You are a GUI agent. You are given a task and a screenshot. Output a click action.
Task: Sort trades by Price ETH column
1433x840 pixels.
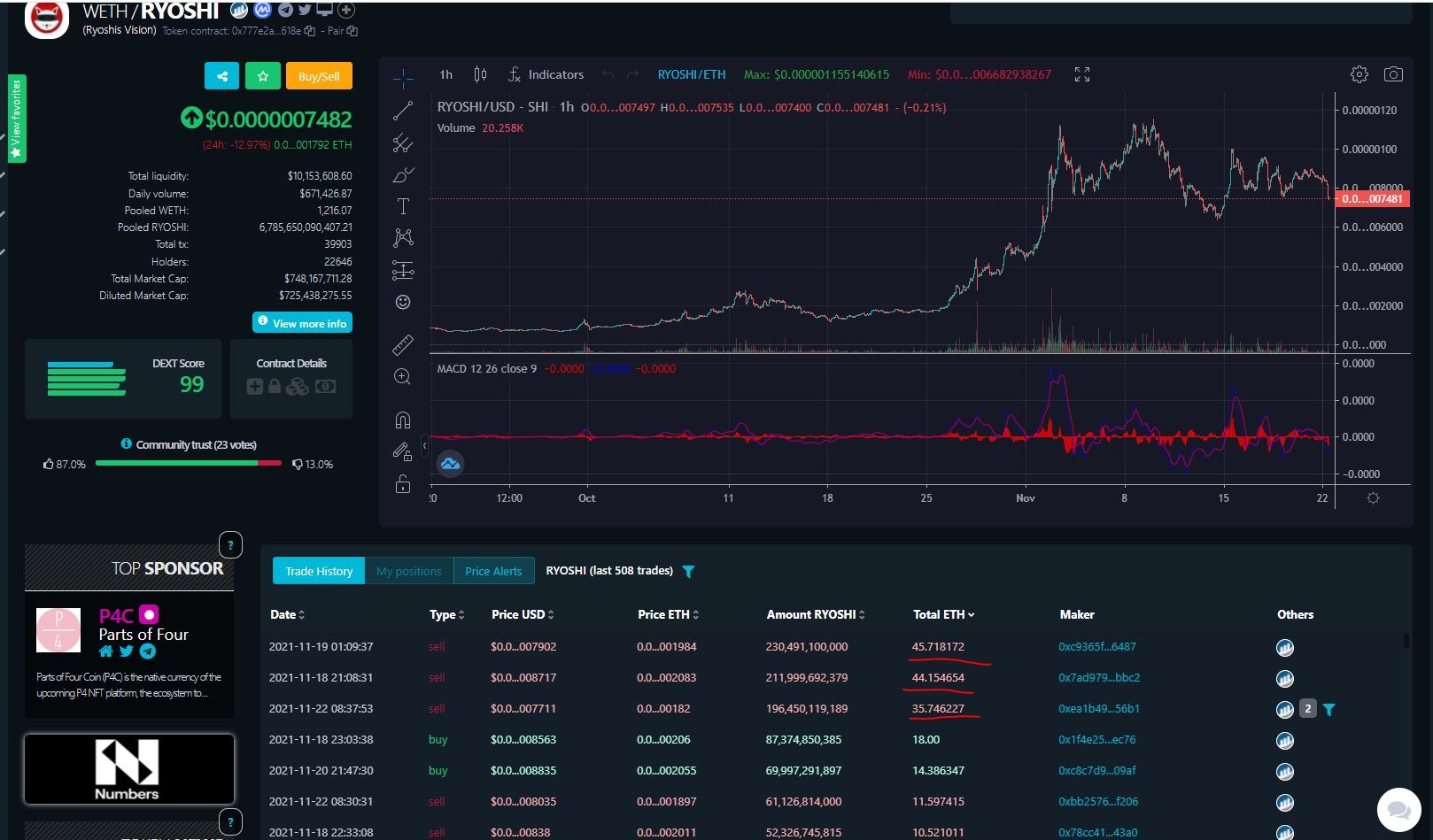[668, 614]
